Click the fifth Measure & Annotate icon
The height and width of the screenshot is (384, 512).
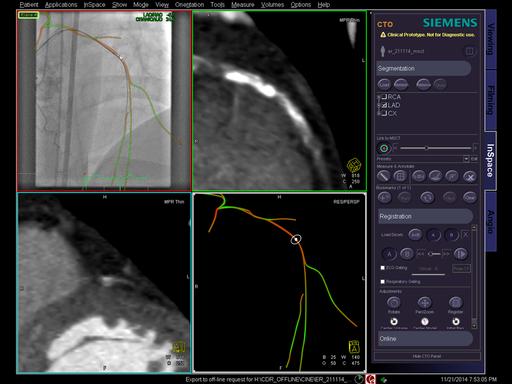tap(452, 176)
